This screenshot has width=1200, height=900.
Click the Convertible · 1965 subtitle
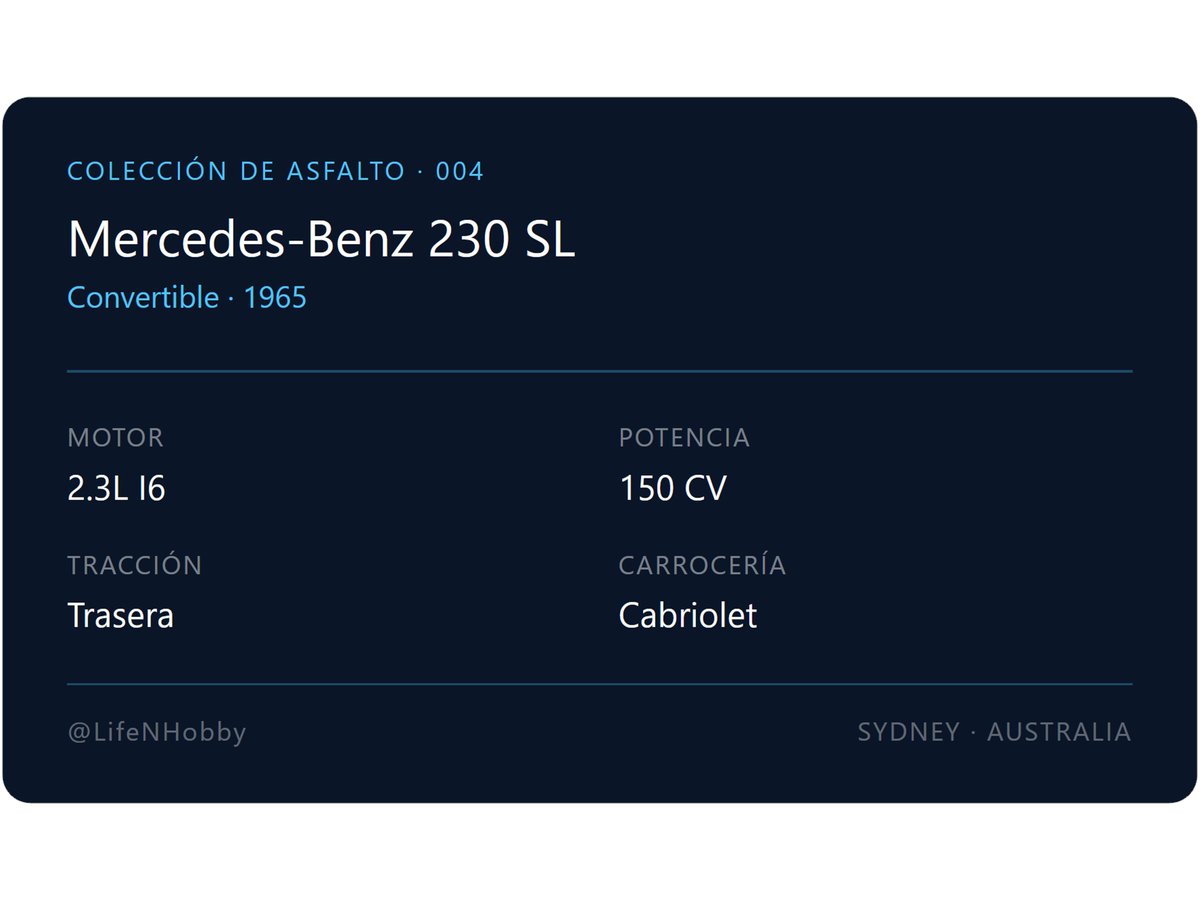click(x=187, y=298)
